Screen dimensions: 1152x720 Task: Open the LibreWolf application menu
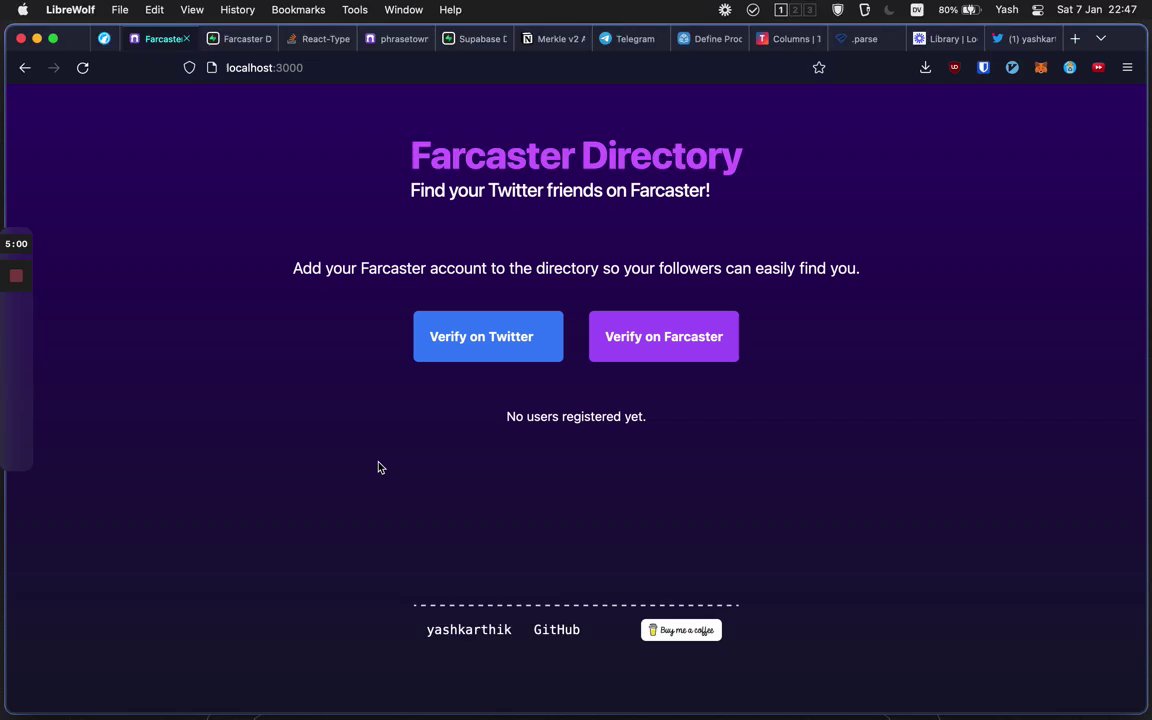click(x=71, y=10)
